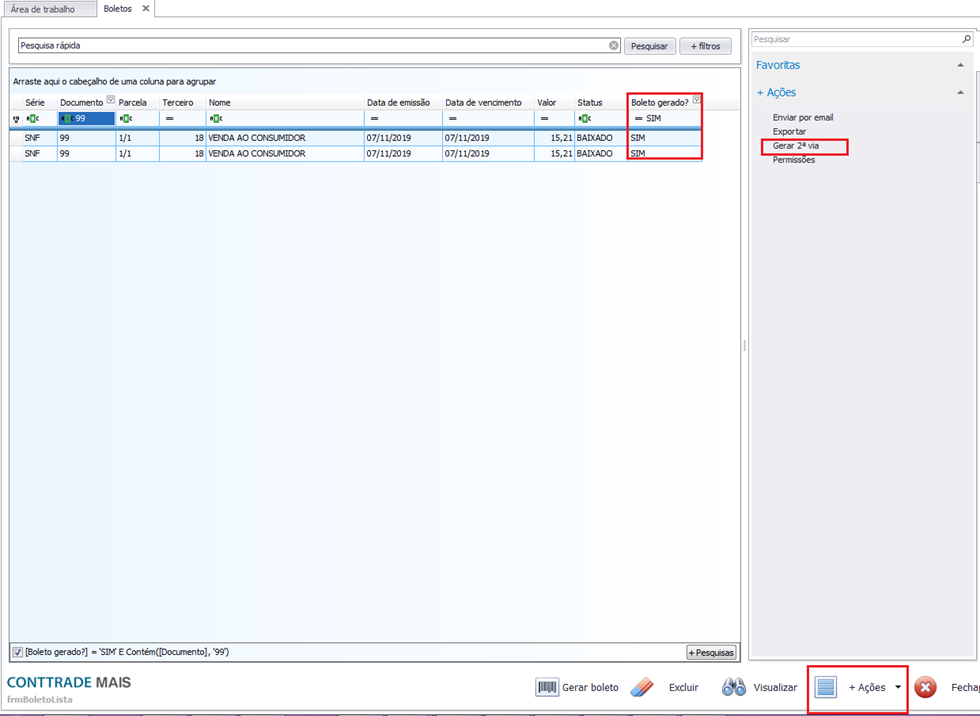This screenshot has width=980, height=716.
Task: Click the vertical splitter handle between the grid and side panel
Action: 744,345
